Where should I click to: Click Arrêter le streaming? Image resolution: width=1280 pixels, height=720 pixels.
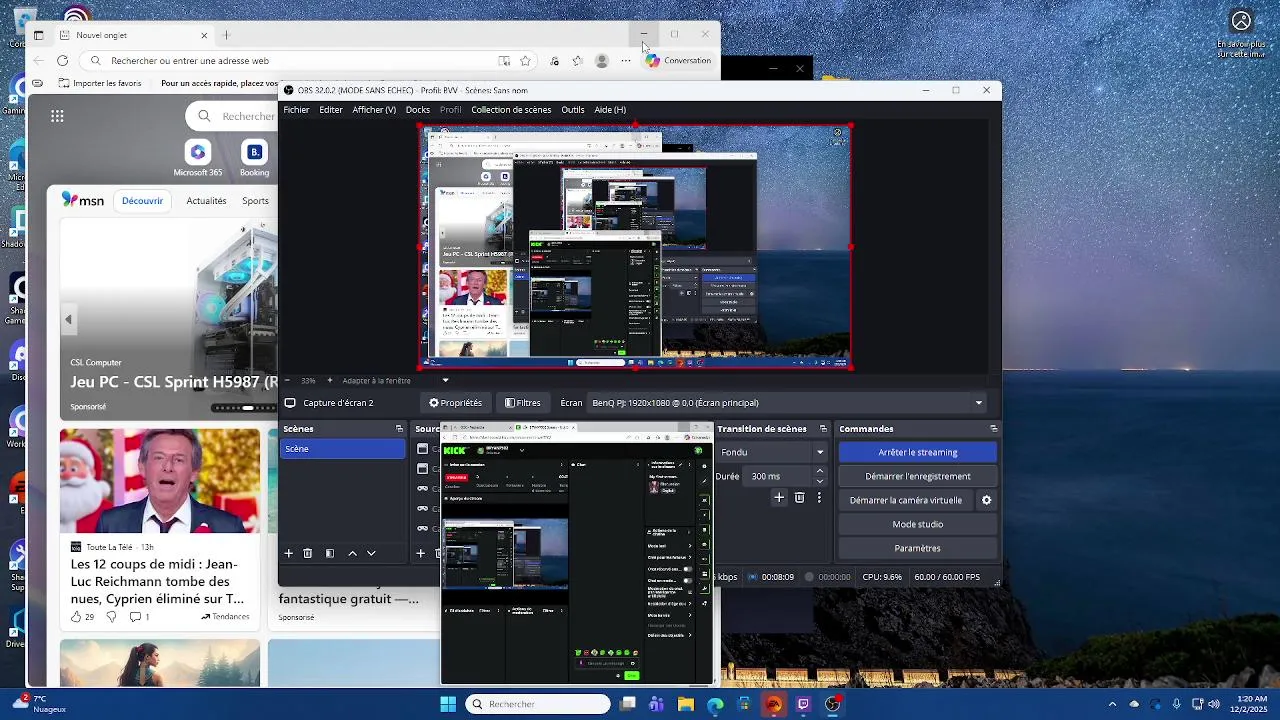(918, 453)
